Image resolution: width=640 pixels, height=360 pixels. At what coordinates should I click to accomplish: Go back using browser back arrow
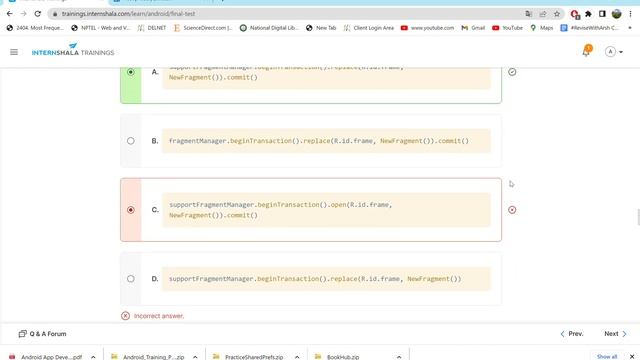point(9,13)
